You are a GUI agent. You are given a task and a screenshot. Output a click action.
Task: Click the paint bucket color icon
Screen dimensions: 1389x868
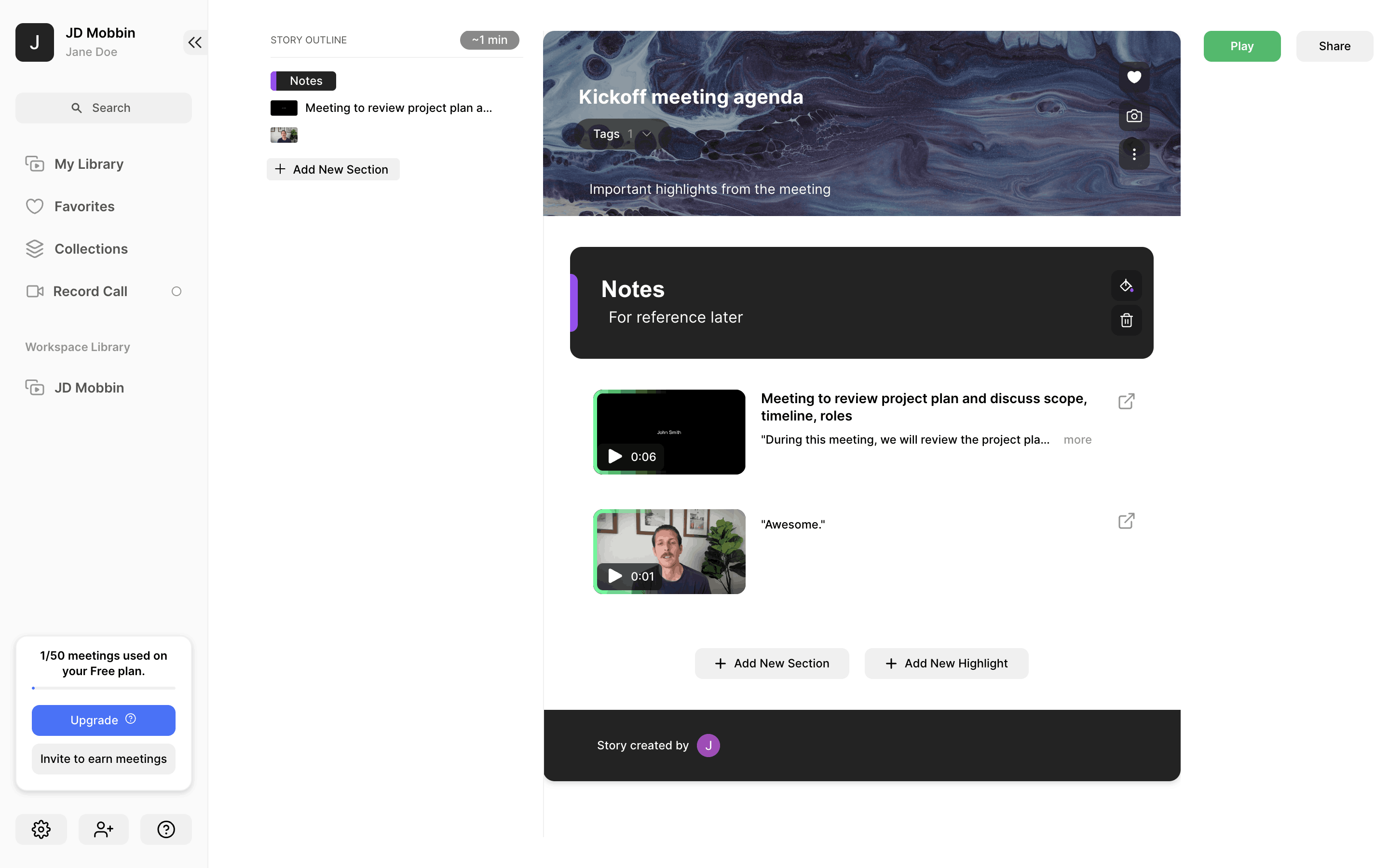1126,285
